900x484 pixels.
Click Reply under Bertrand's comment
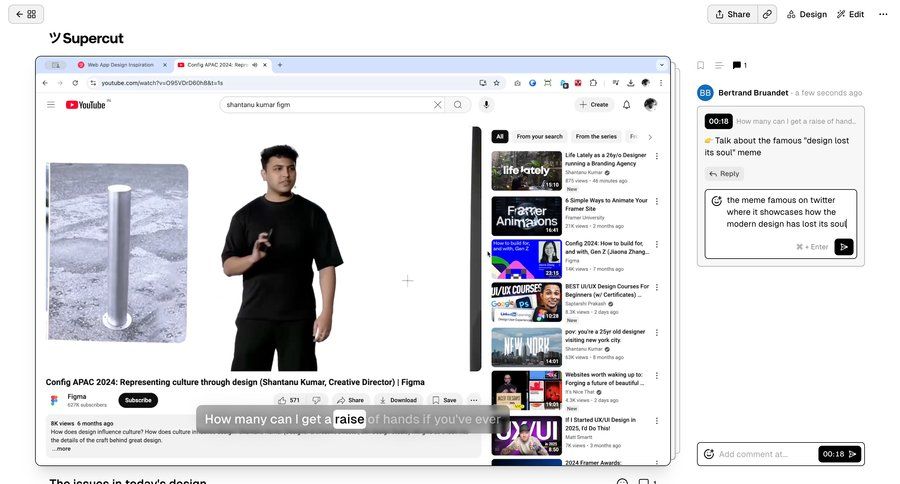(x=724, y=173)
